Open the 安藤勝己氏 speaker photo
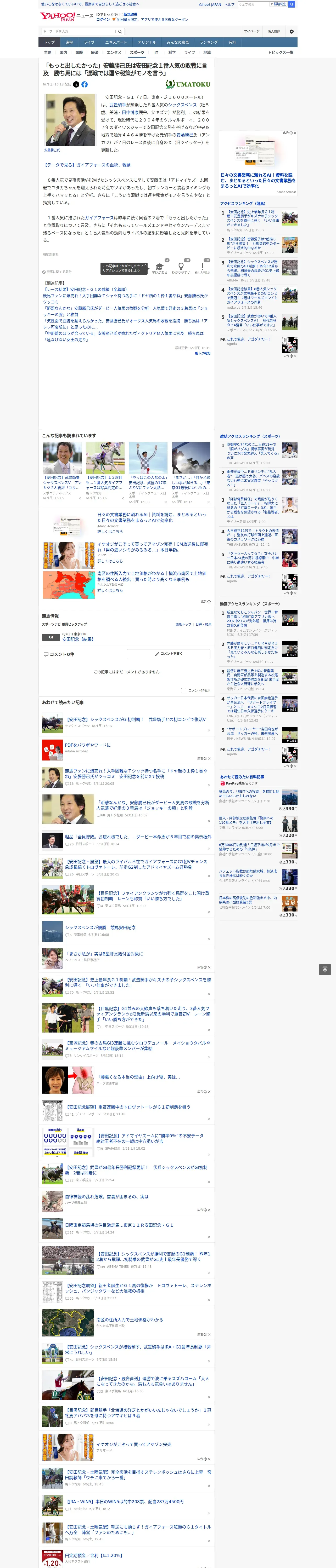This screenshot has width=336, height=1568. [70, 120]
